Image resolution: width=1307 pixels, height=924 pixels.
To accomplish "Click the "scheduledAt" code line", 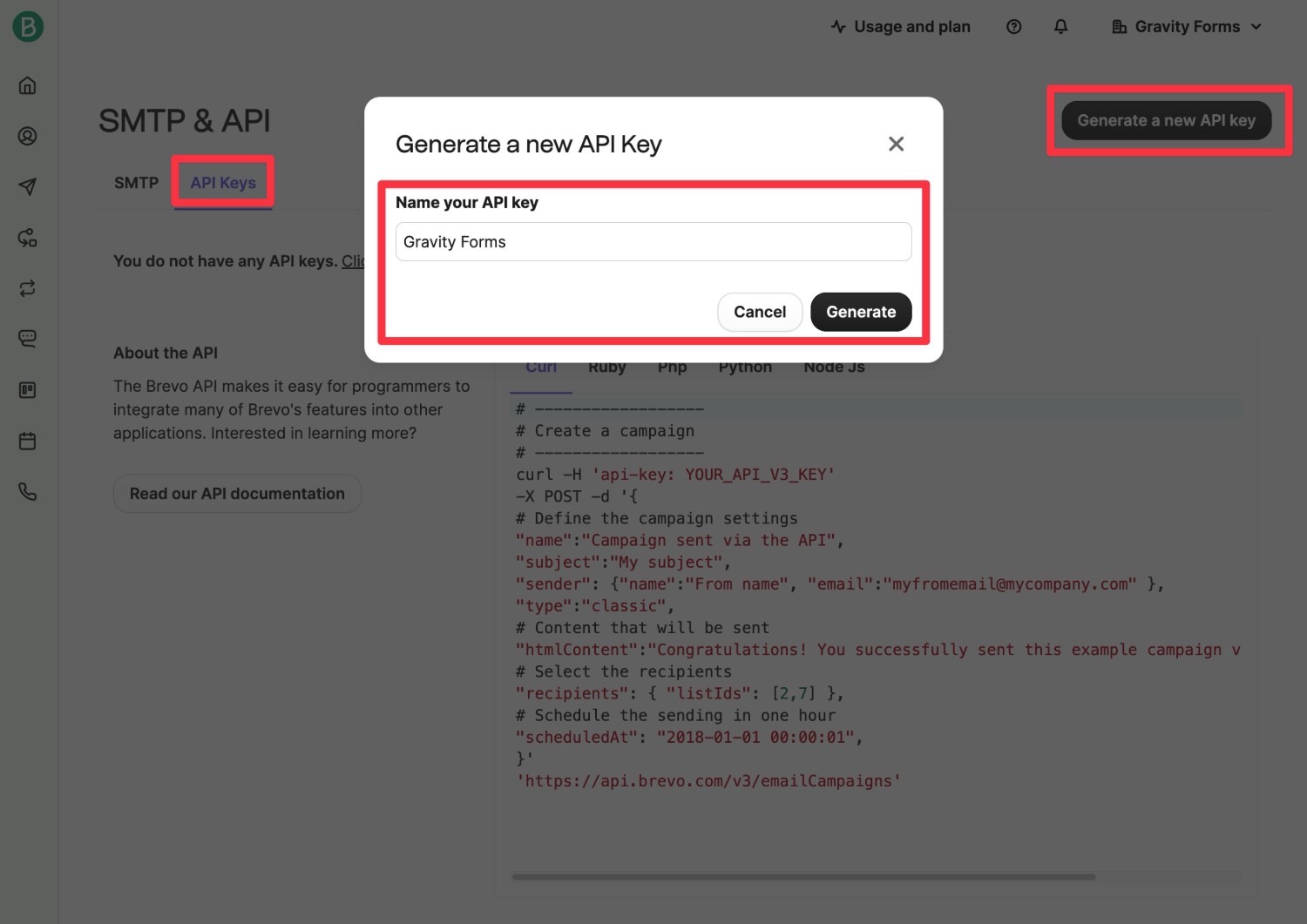I will 689,738.
